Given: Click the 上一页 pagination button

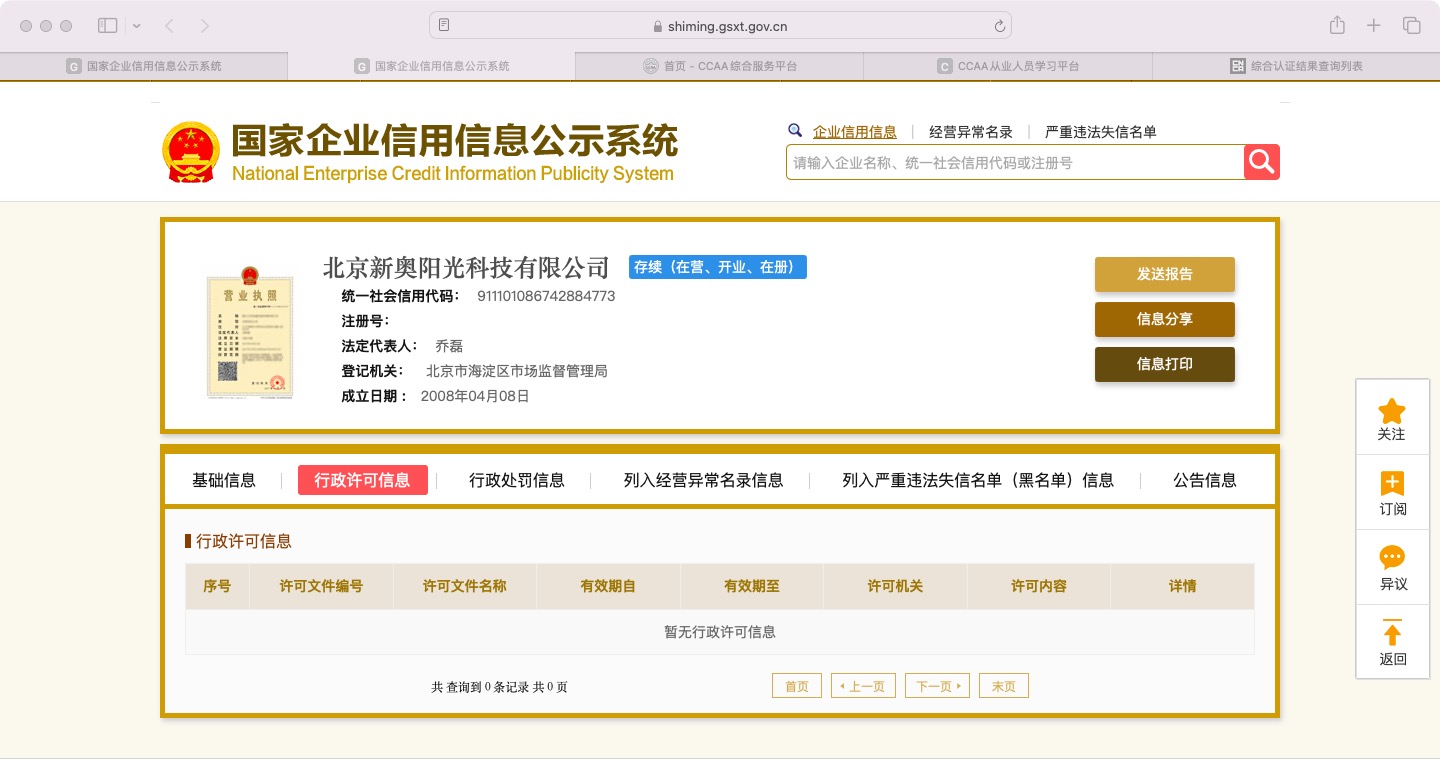Looking at the screenshot, I should click(864, 686).
